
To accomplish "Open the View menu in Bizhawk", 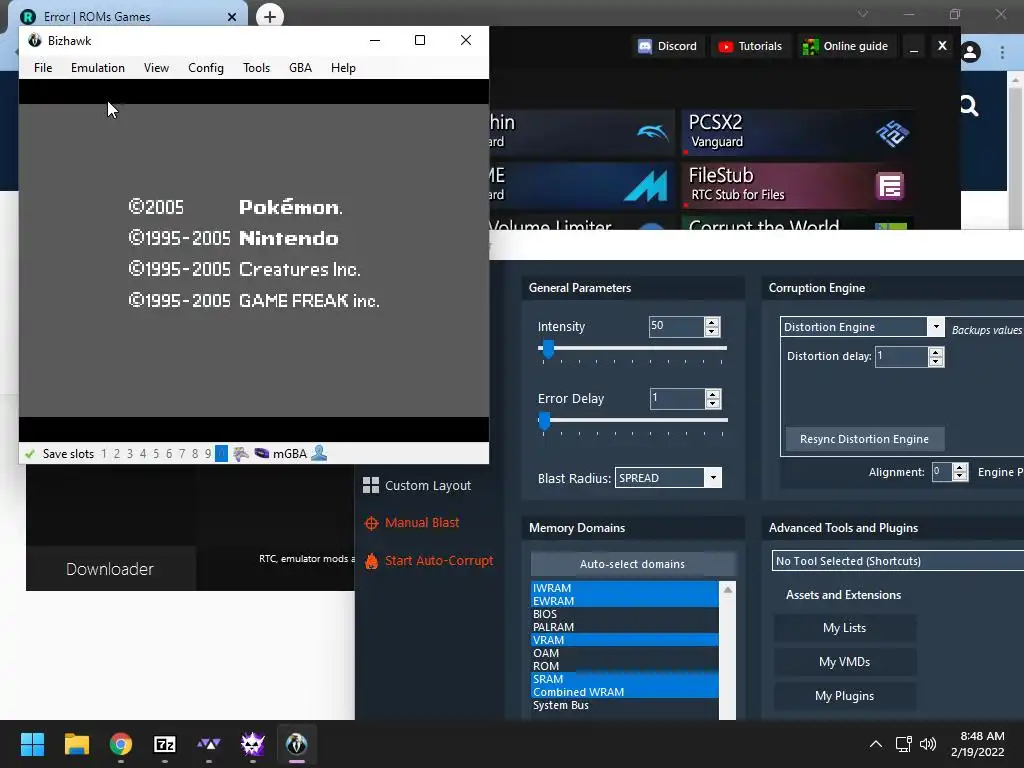I will (156, 68).
